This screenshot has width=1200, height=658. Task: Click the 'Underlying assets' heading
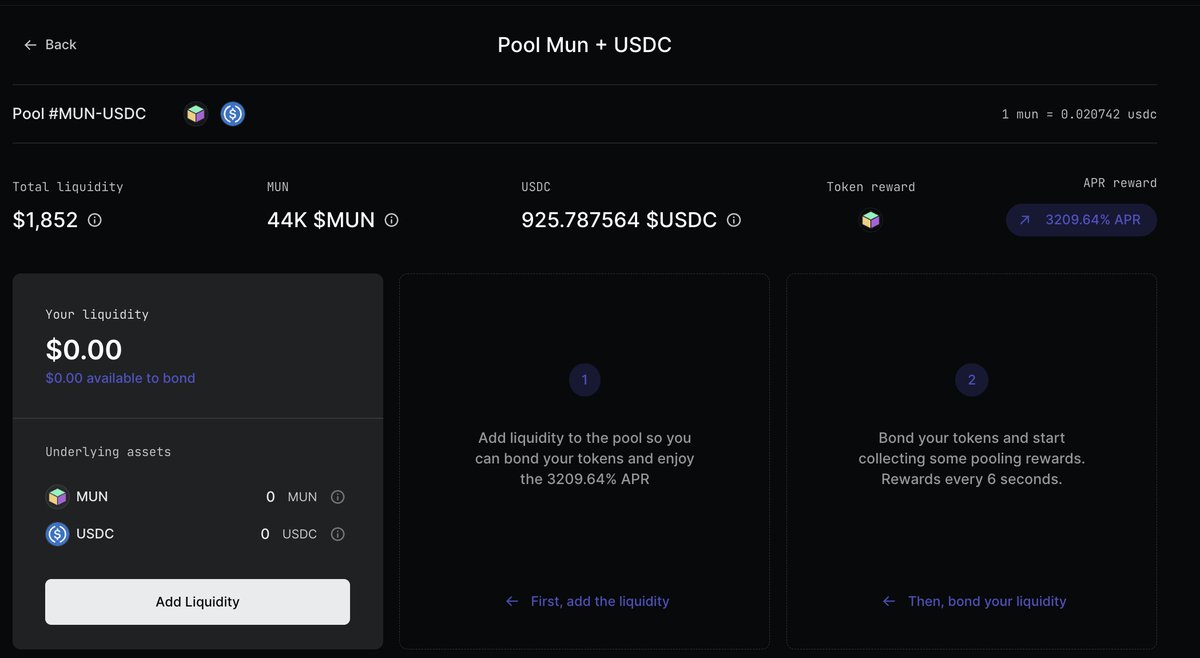tap(108, 452)
